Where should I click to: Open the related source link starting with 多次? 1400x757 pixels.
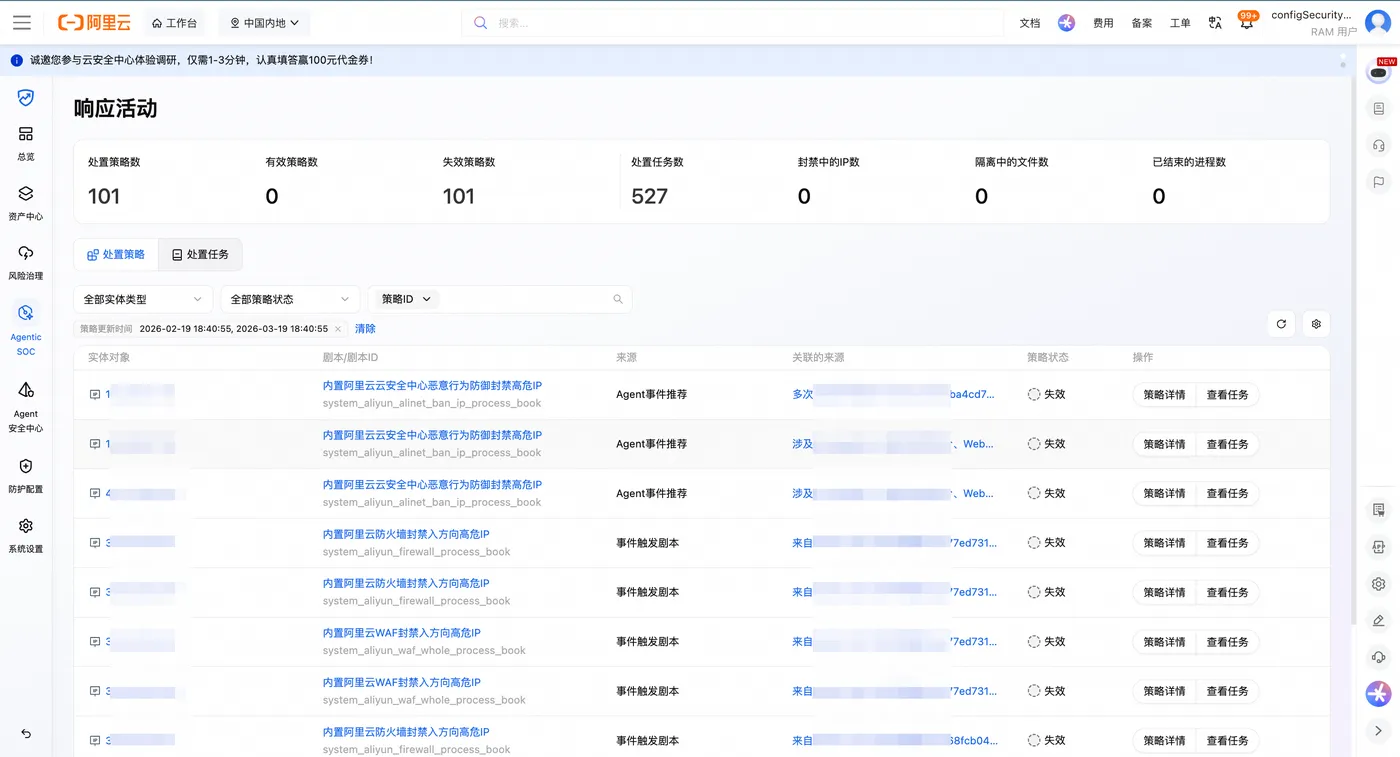click(x=894, y=395)
